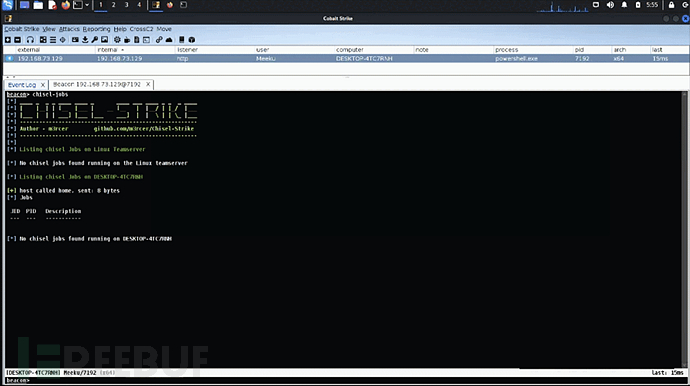Select the Beacon 192.168.73.129@7192 tab
Image resolution: width=690 pixels, height=386 pixels.
click(97, 84)
